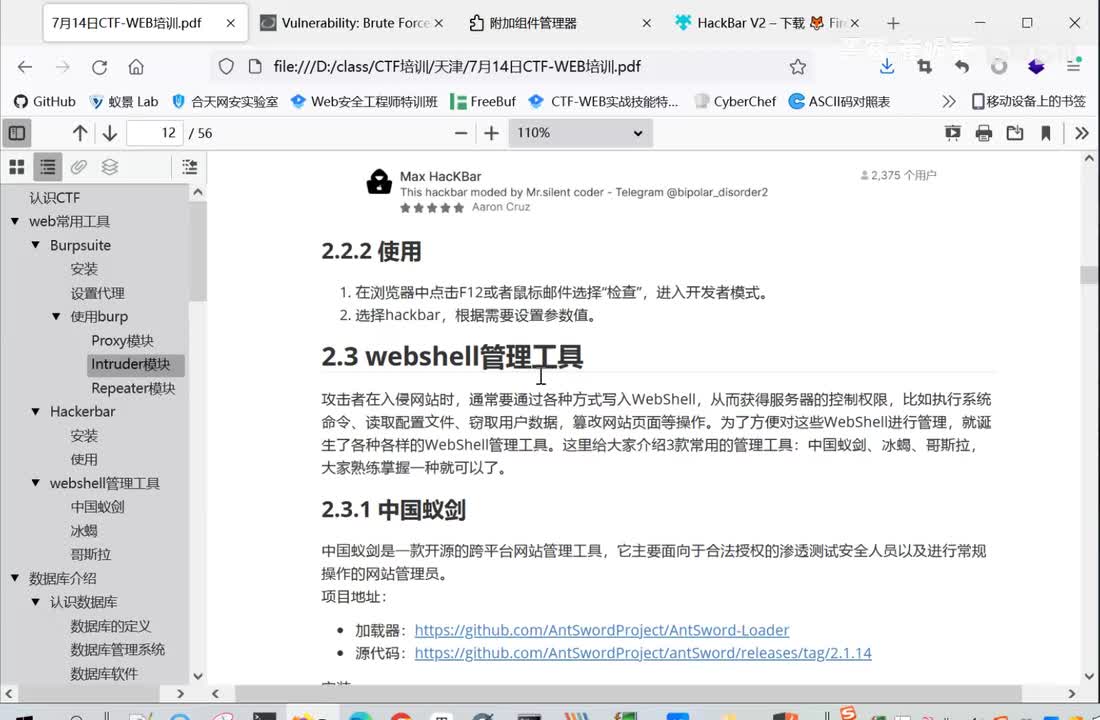This screenshot has height=720, width=1100.
Task: Go to browser home page
Action: point(136,67)
